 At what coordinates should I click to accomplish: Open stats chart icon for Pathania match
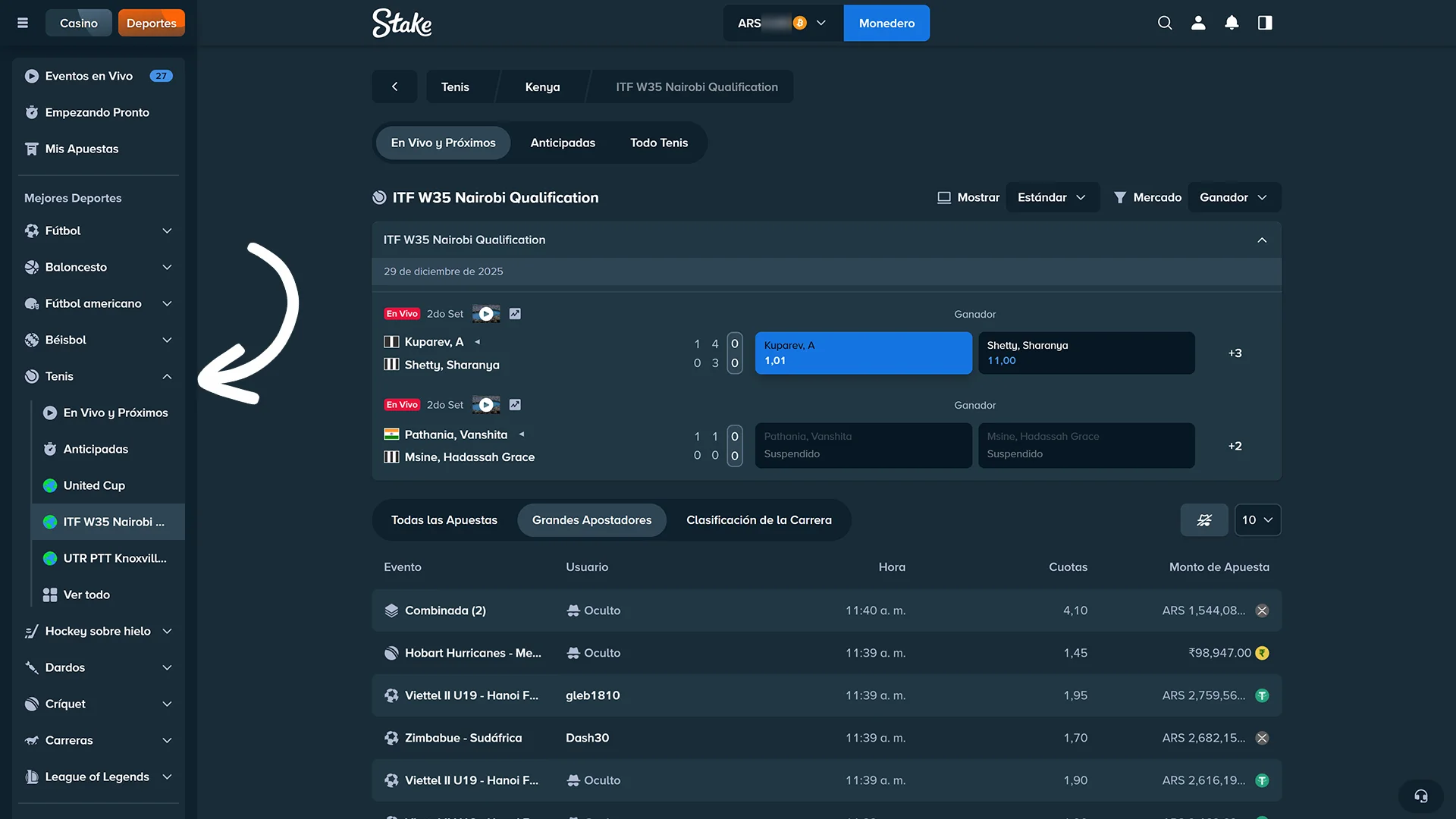(x=515, y=405)
